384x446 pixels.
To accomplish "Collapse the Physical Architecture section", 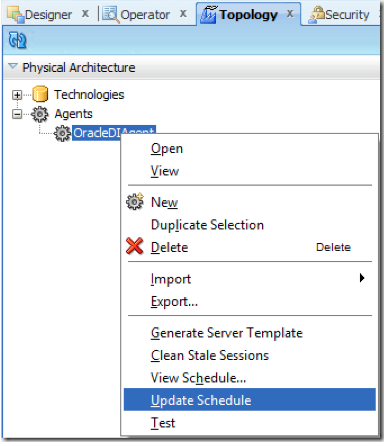I will tap(13, 67).
